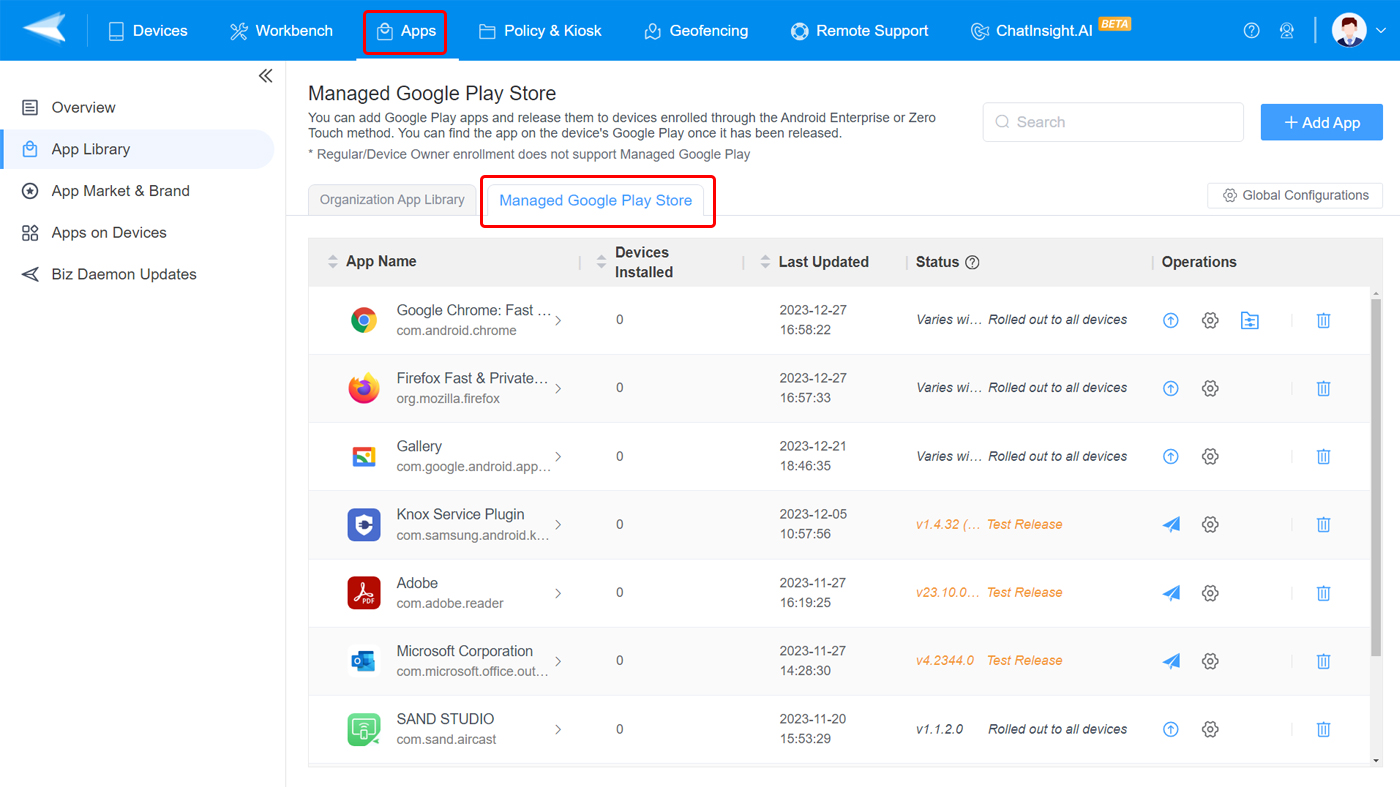1400x787 pixels.
Task: Open Biz Daemon Updates
Action: (137, 274)
